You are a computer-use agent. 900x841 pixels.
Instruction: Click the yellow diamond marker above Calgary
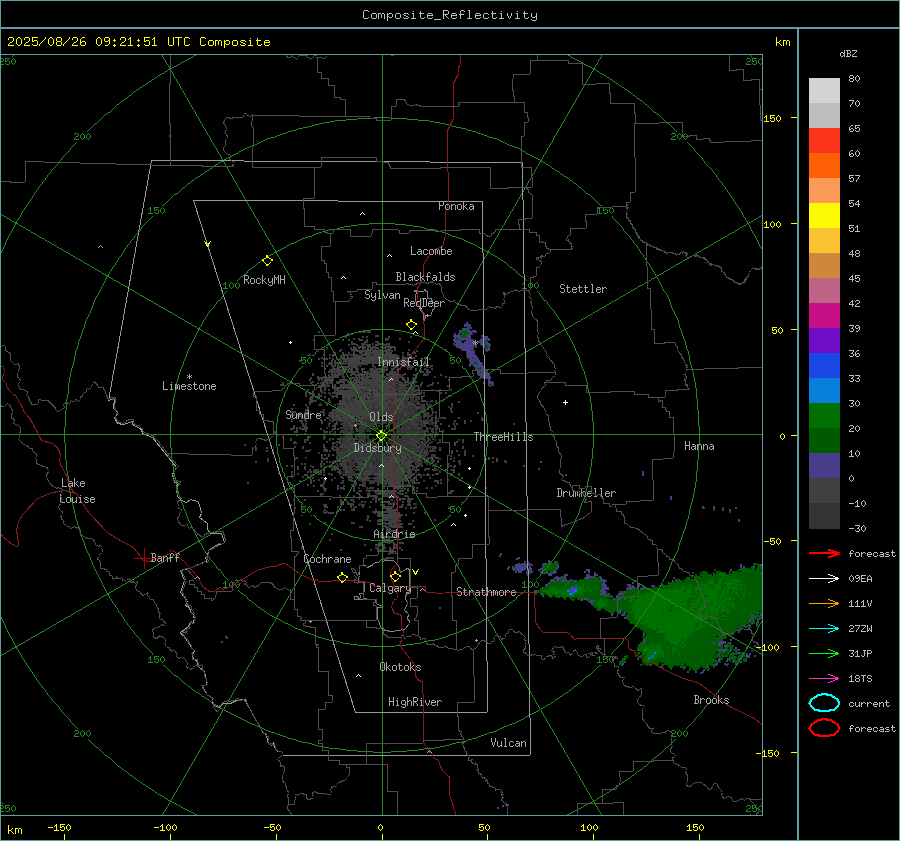[x=395, y=576]
